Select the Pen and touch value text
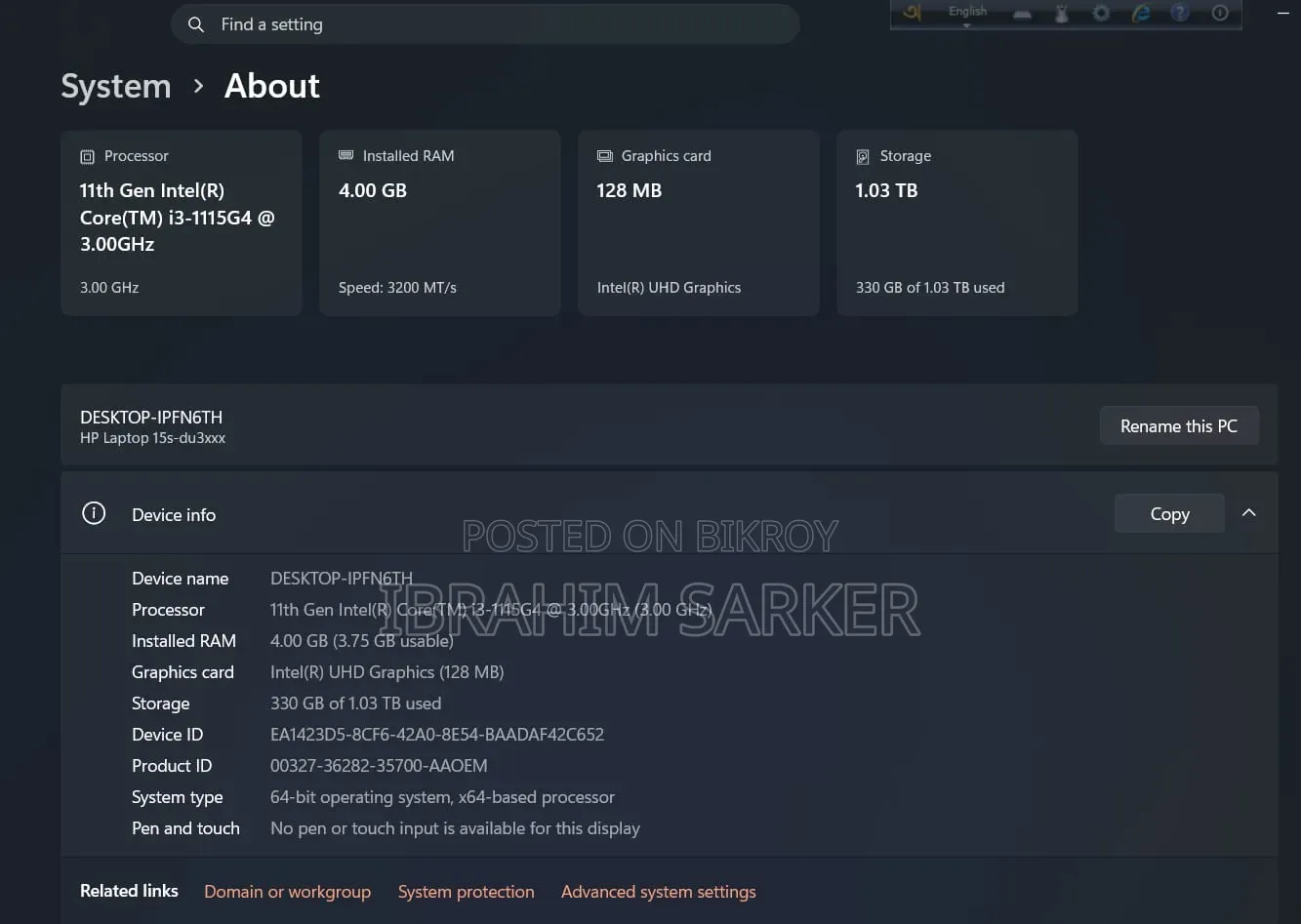 [455, 828]
